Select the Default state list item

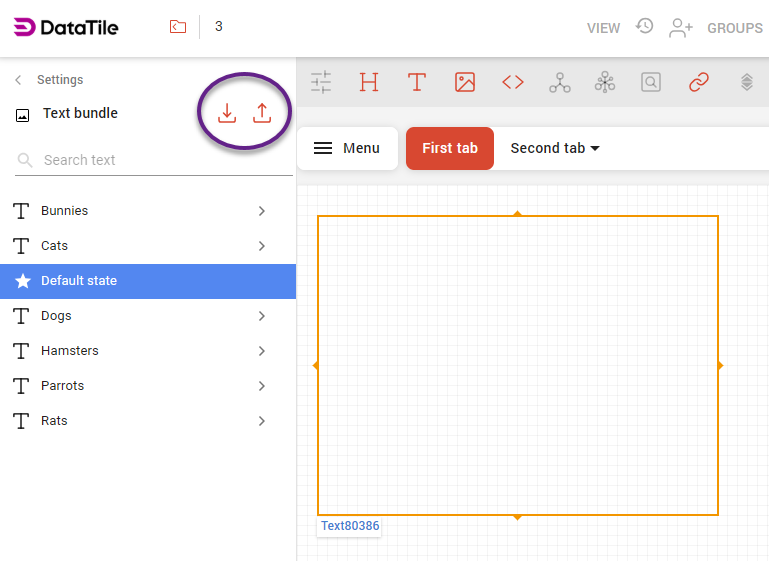[148, 281]
